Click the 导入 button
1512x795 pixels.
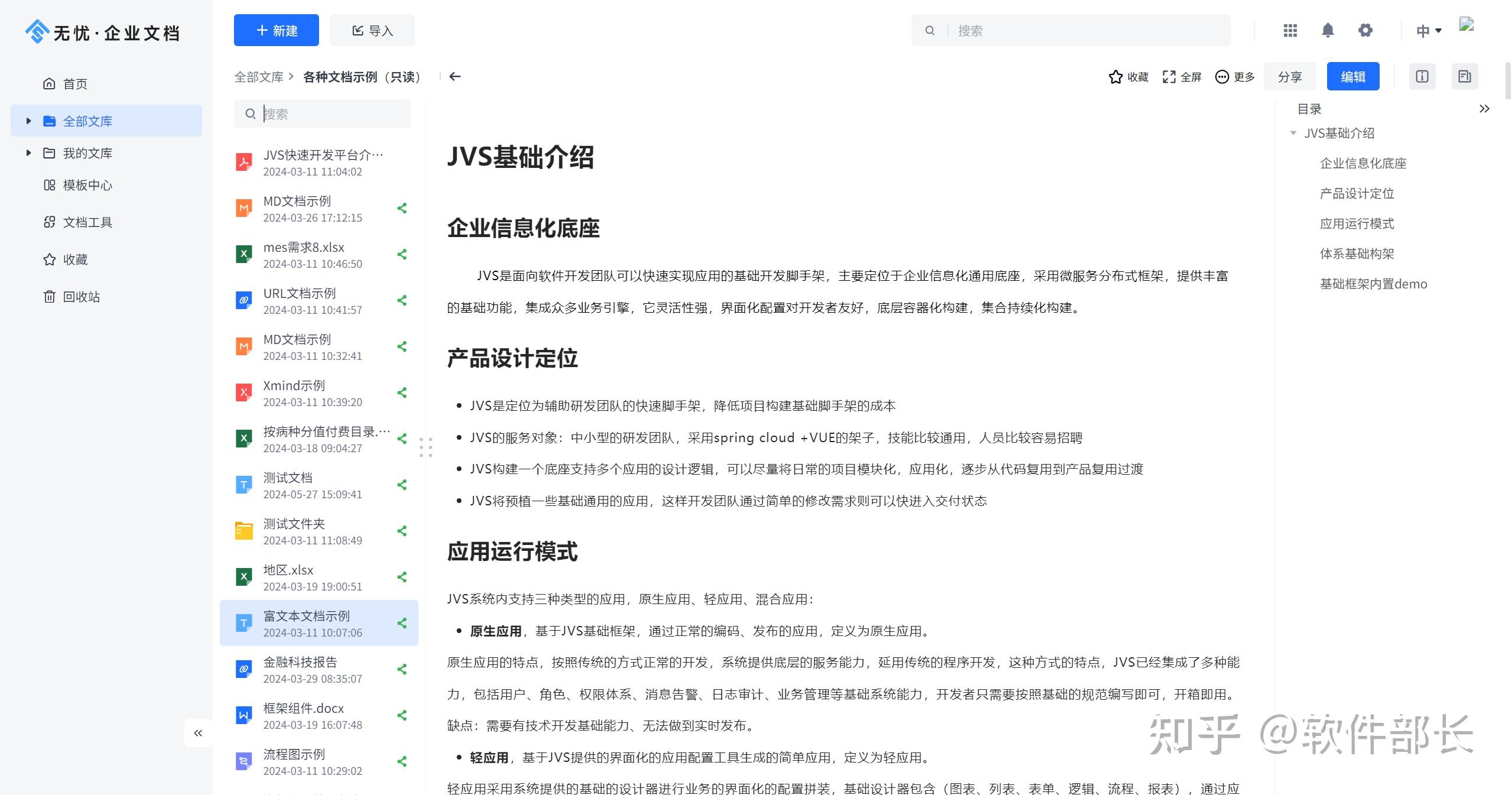pyautogui.click(x=372, y=30)
